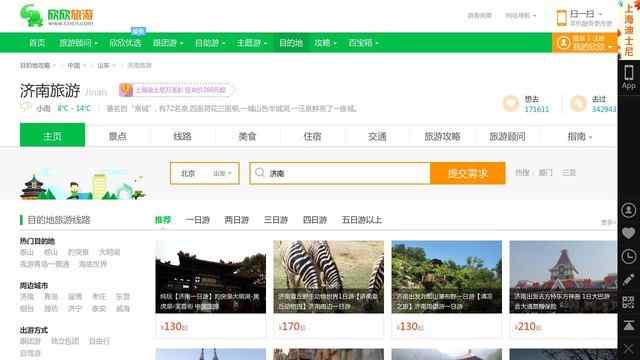Click the 山东 breadcrumb link
Viewport: 640px width, 360px height.
click(x=103, y=65)
